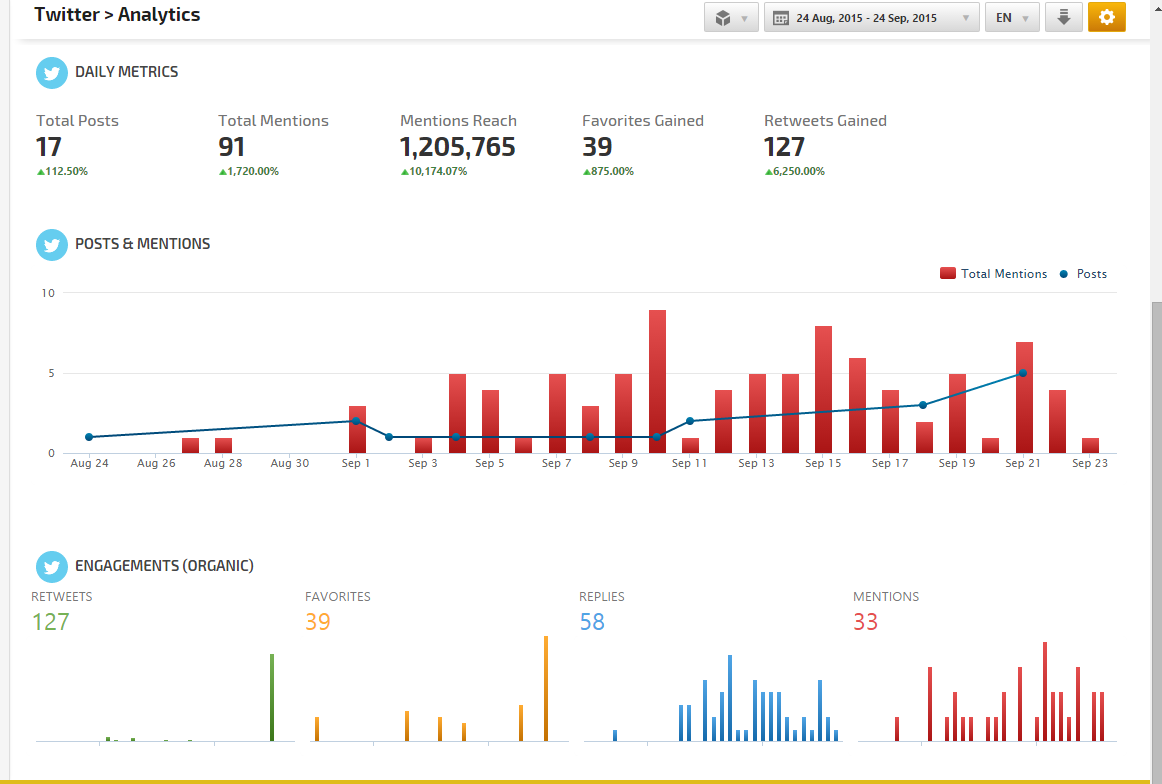Click the Twitter icon next to Posts & Mentions

click(x=52, y=245)
